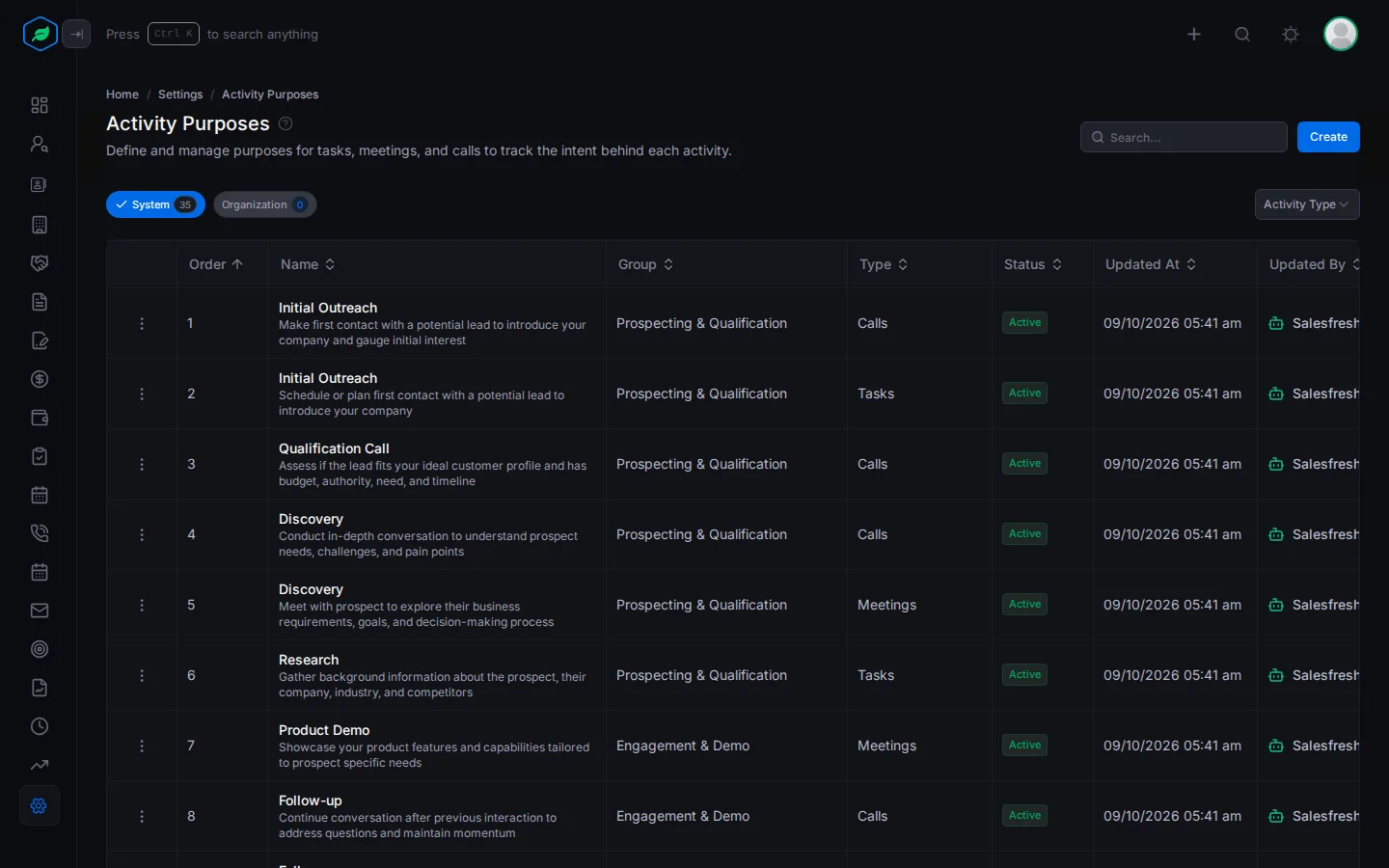Toggle the System filter chip
The height and width of the screenshot is (868, 1389).
coord(155,204)
